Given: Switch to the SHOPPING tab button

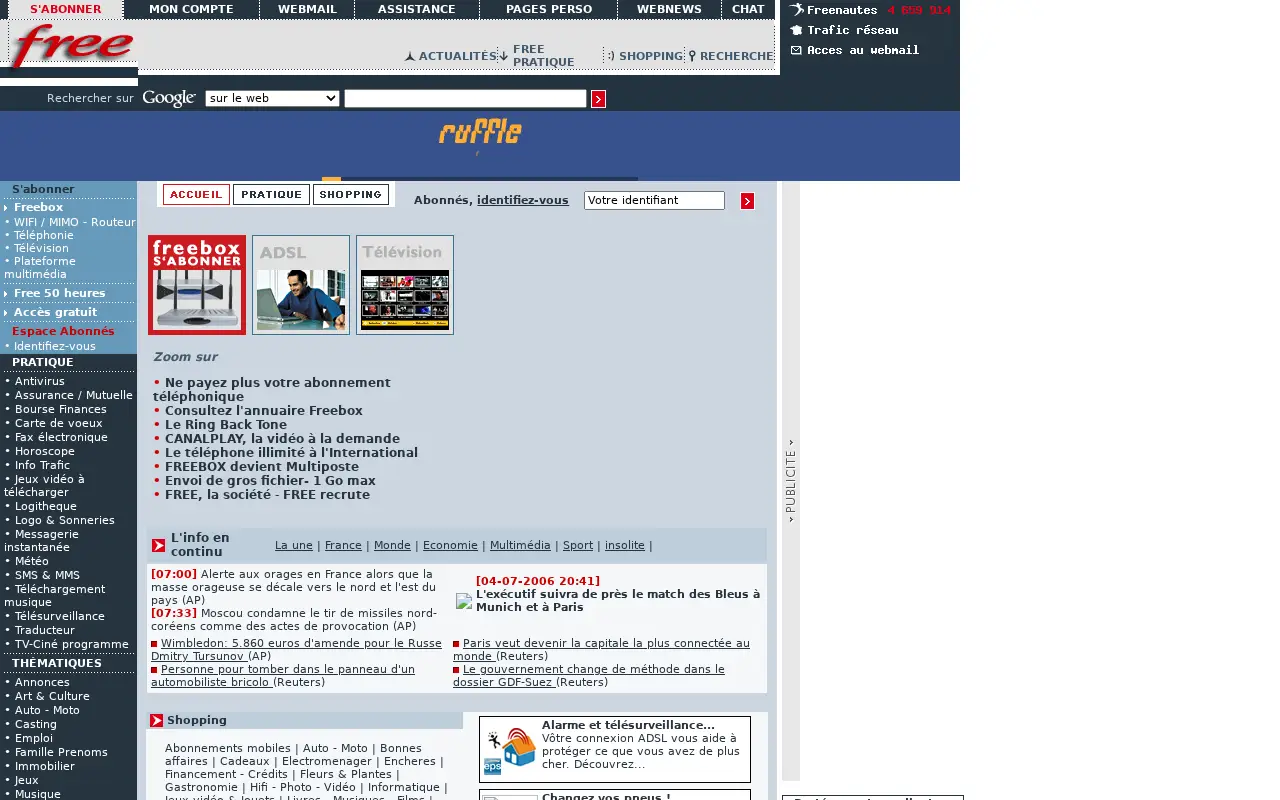Looking at the screenshot, I should (351, 194).
